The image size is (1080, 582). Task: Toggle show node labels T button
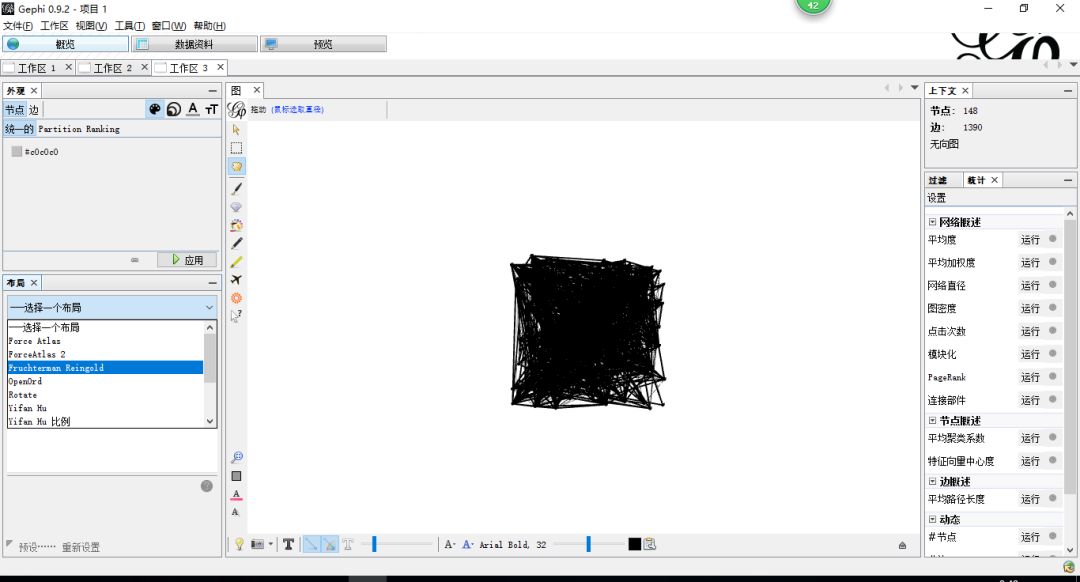[289, 544]
